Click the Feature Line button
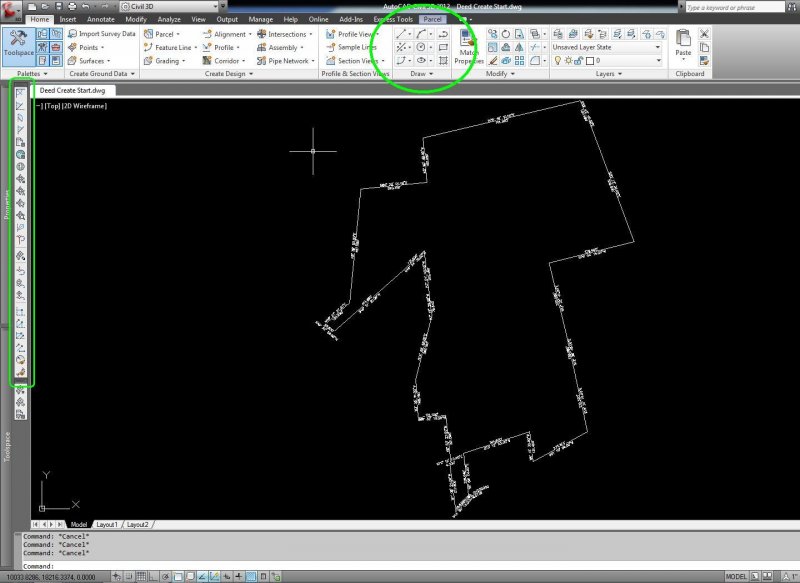The width and height of the screenshot is (800, 583). (x=169, y=47)
